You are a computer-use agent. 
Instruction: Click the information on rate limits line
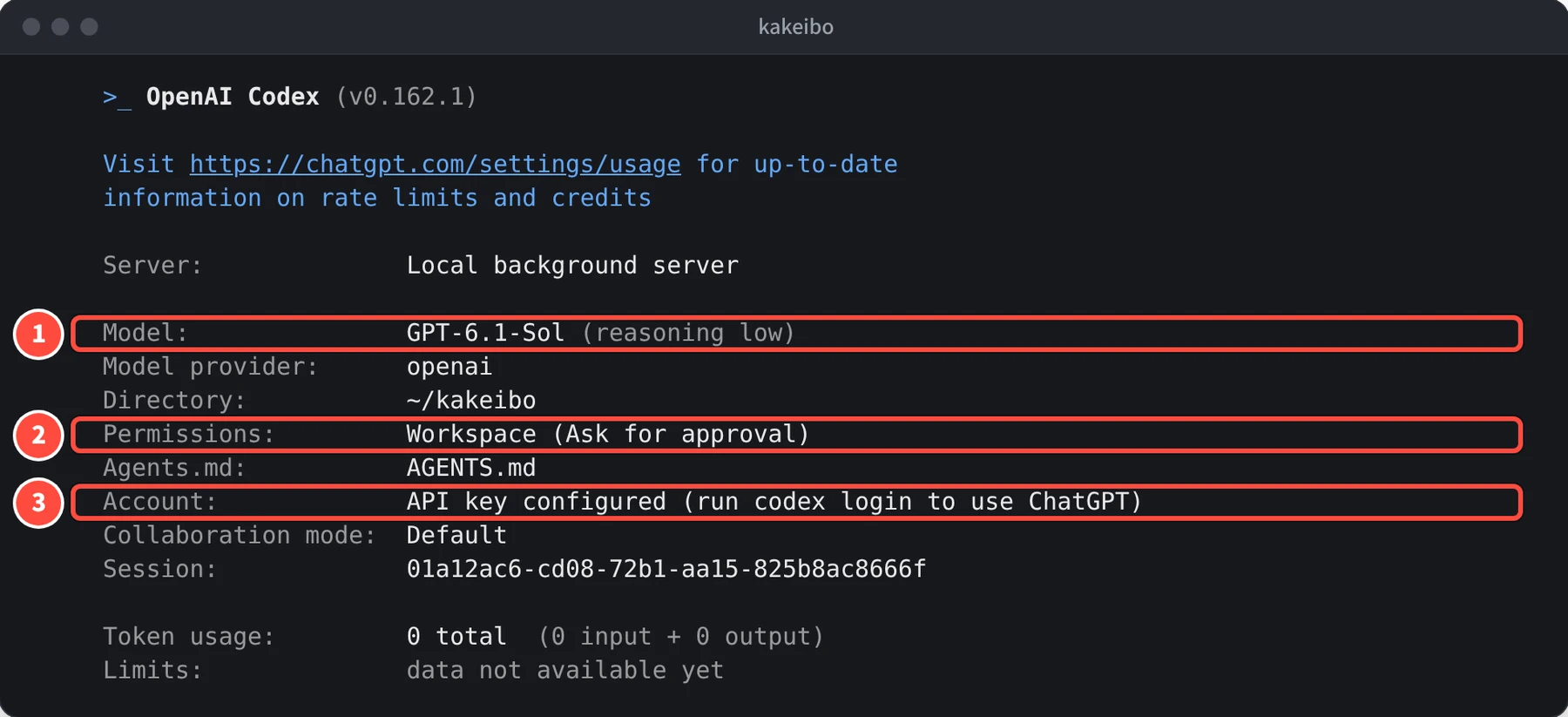point(377,198)
